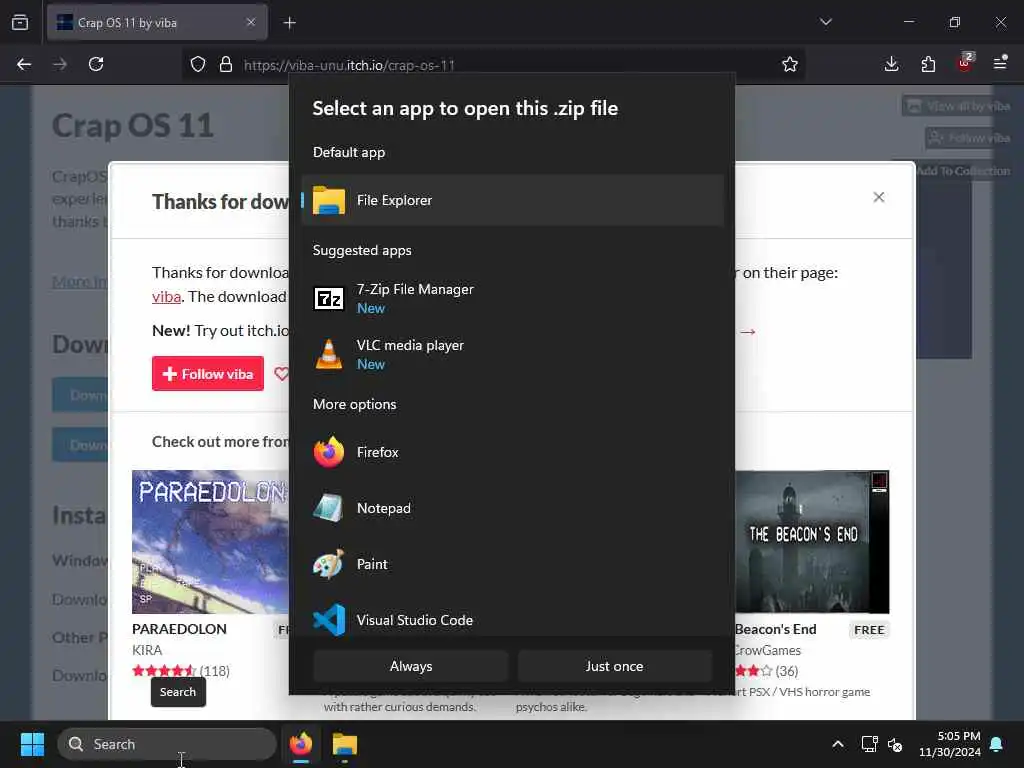Click the KIRA author name
Image resolution: width=1024 pixels, height=768 pixels.
click(x=147, y=650)
